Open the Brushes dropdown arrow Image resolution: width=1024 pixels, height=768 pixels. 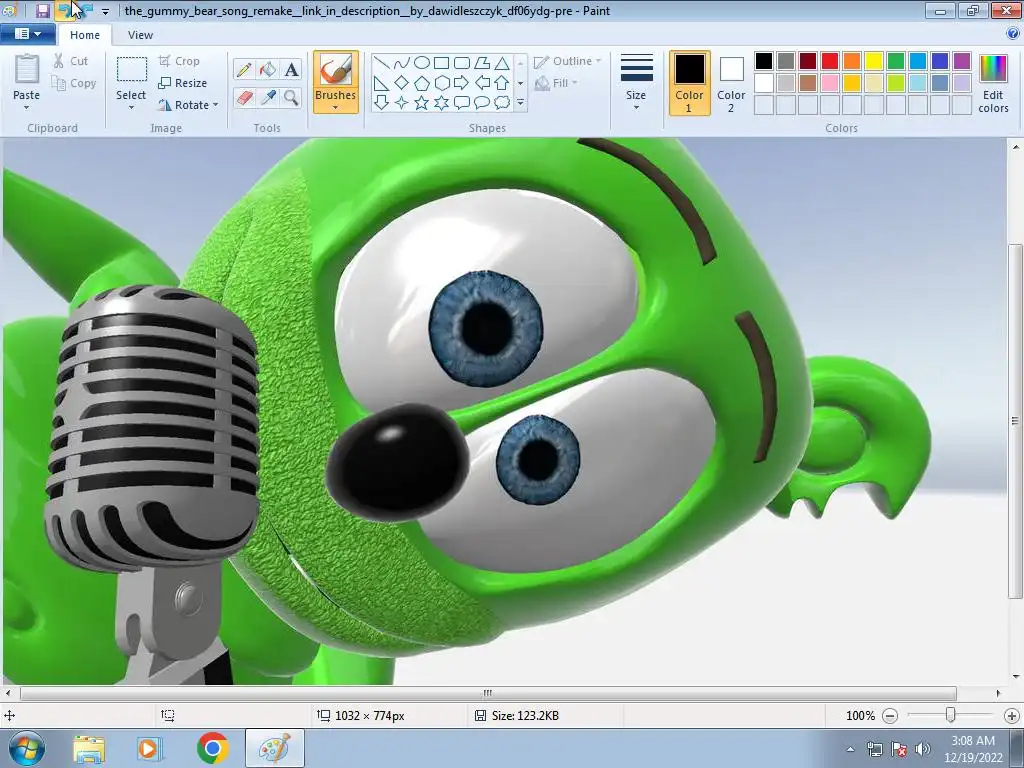tap(335, 107)
